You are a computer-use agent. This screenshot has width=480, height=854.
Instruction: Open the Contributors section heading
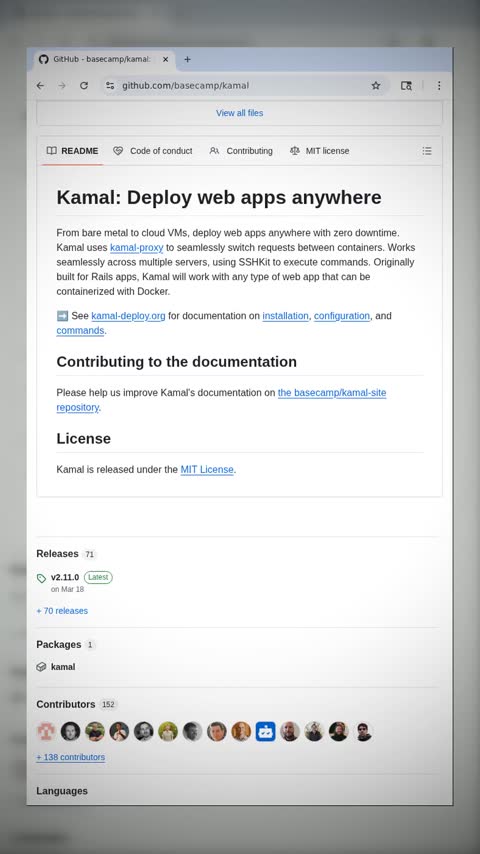pos(65,705)
